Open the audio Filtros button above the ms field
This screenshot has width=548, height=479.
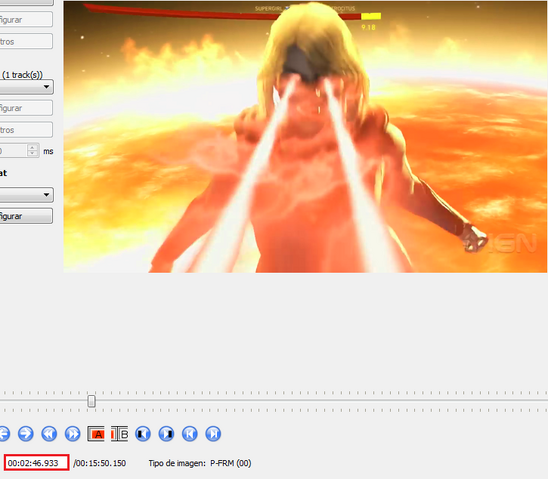(x=26, y=130)
